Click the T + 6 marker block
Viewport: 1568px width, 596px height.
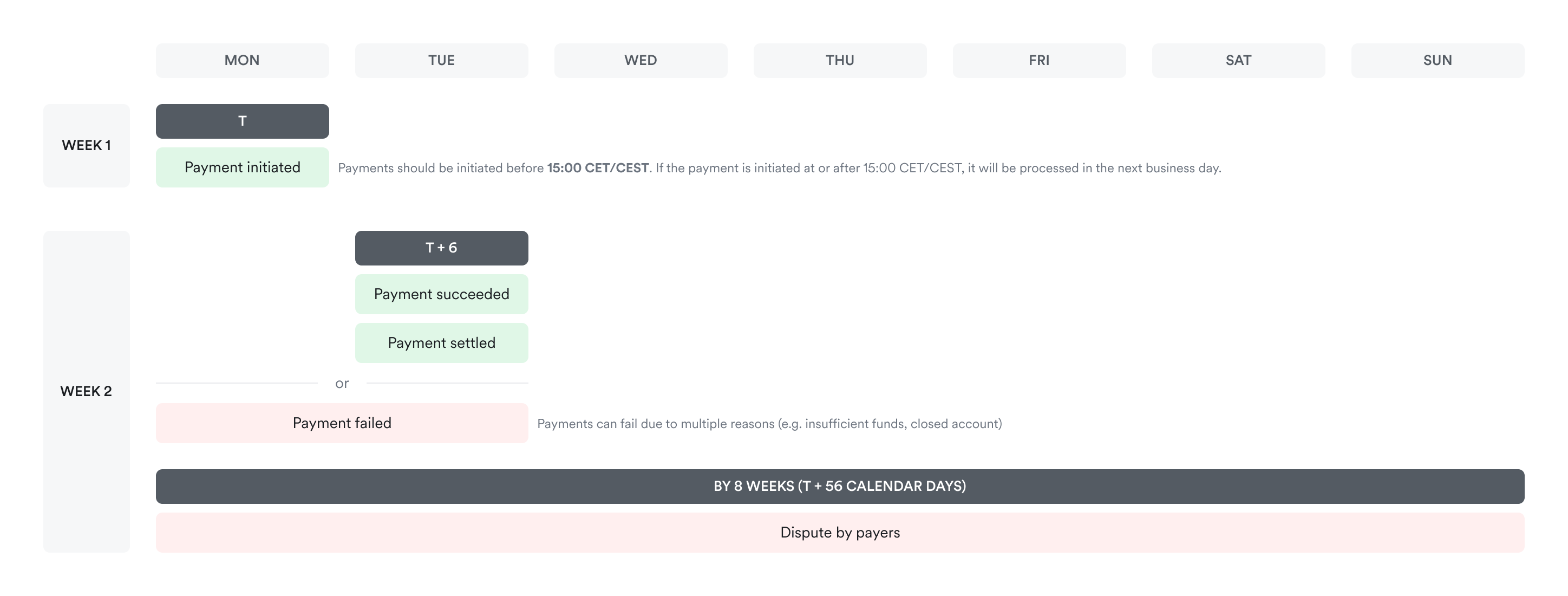pyautogui.click(x=441, y=248)
